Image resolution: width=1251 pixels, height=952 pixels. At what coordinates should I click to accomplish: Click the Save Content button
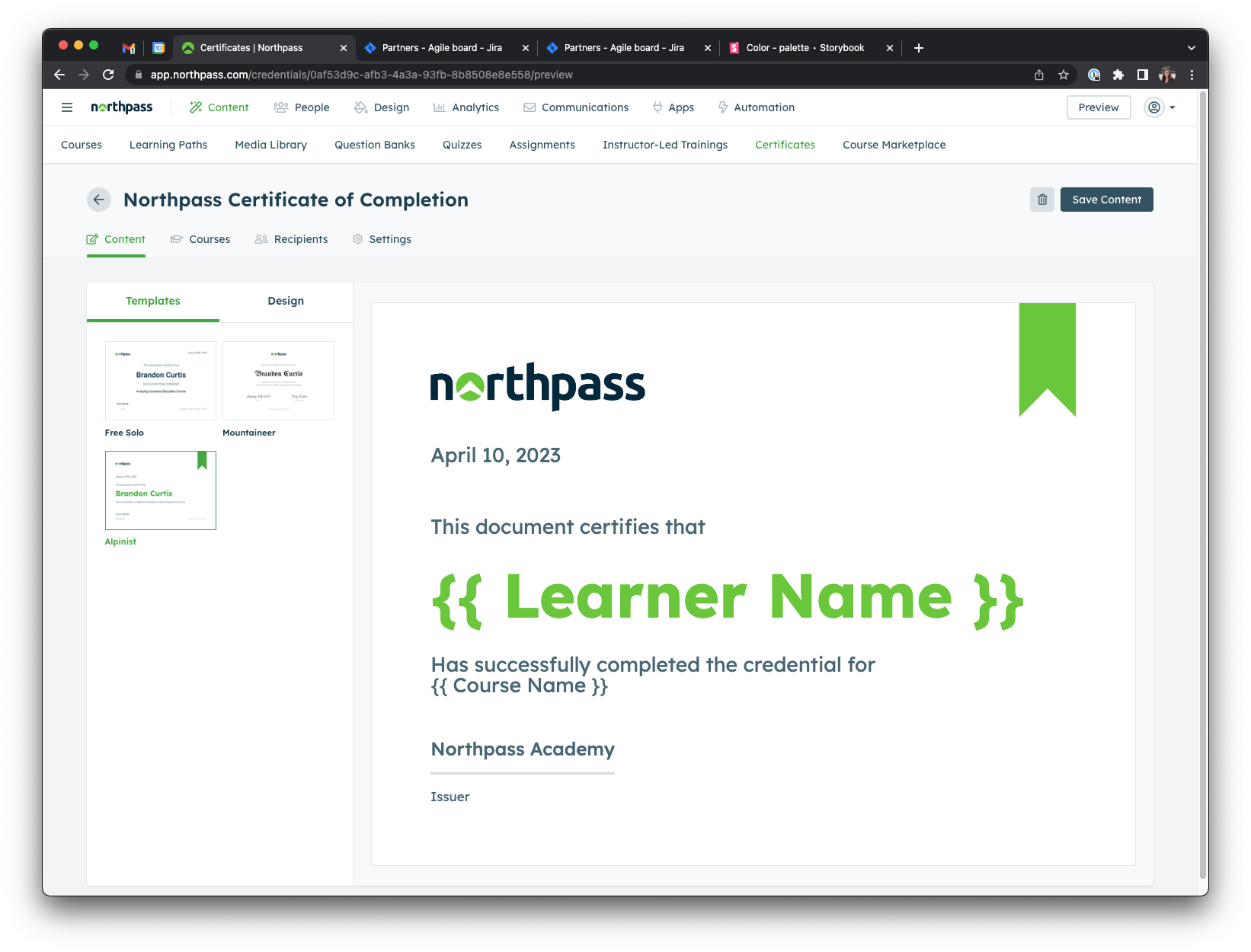[1106, 200]
